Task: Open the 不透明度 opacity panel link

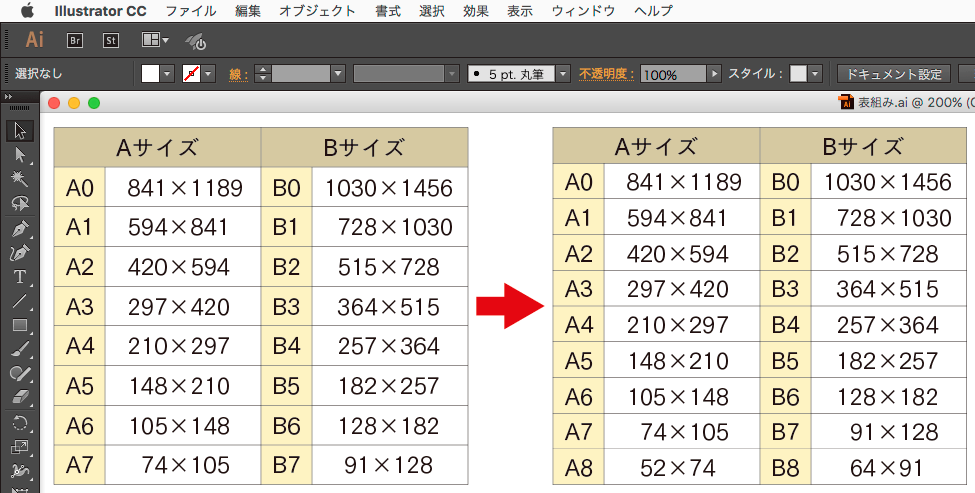Action: (607, 74)
